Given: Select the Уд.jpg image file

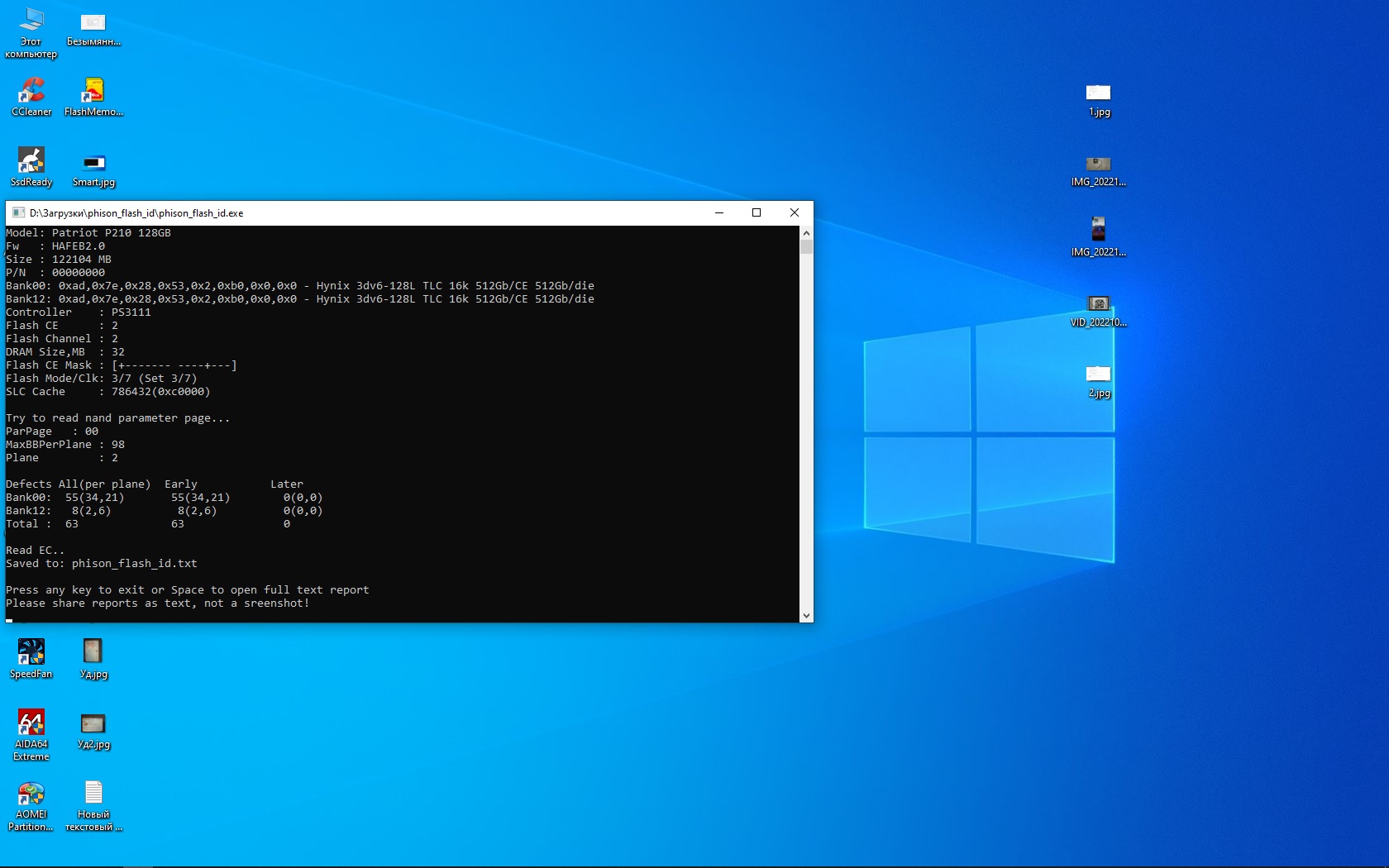Looking at the screenshot, I should 93,659.
